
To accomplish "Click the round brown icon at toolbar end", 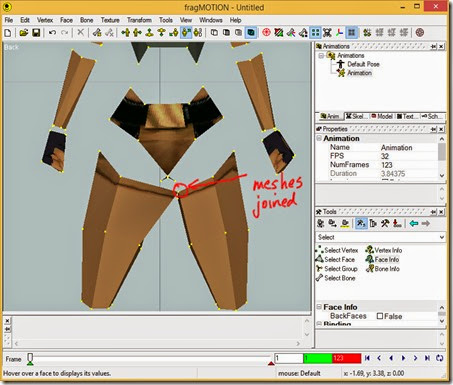I will (420, 33).
